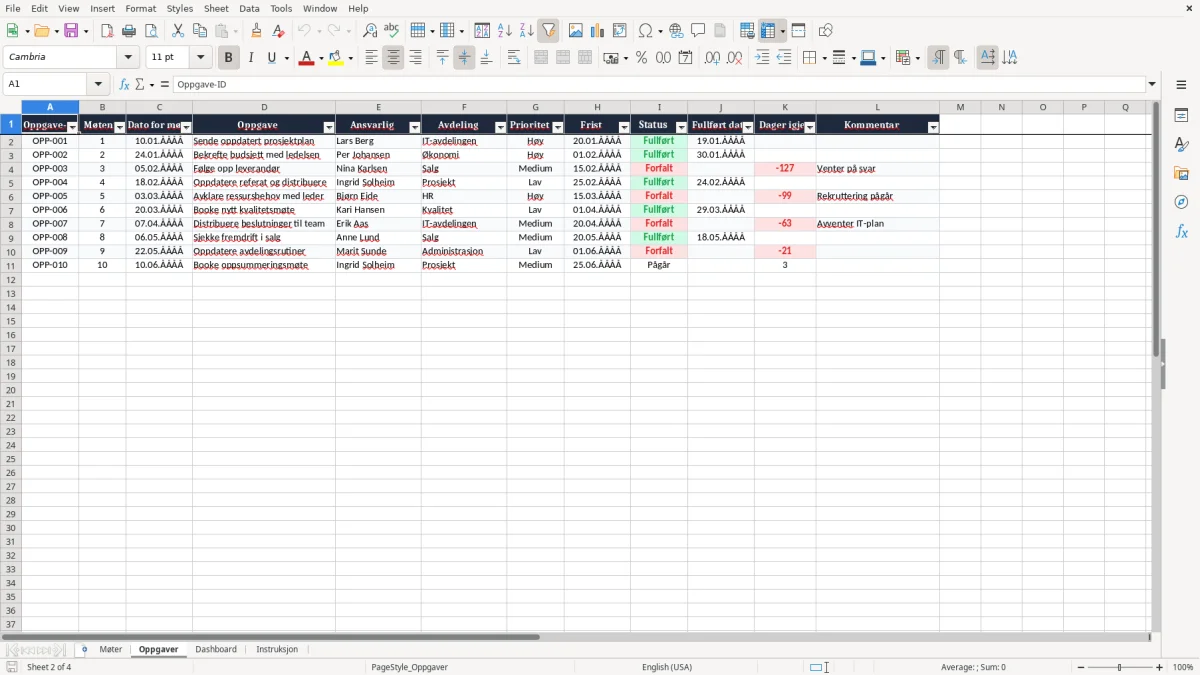Click the Save document icon
Viewport: 1200px width, 675px height.
(71, 31)
